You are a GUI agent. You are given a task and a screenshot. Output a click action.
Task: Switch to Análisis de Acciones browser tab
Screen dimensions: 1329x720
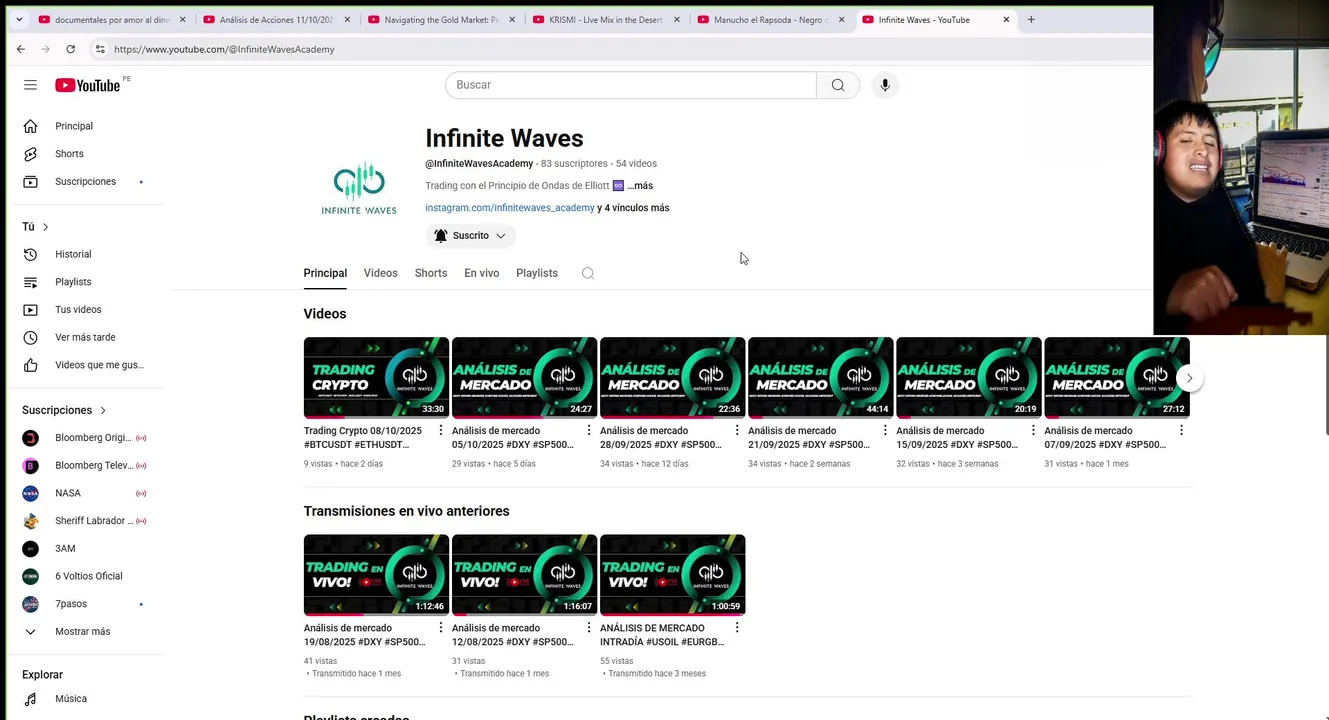click(x=276, y=19)
